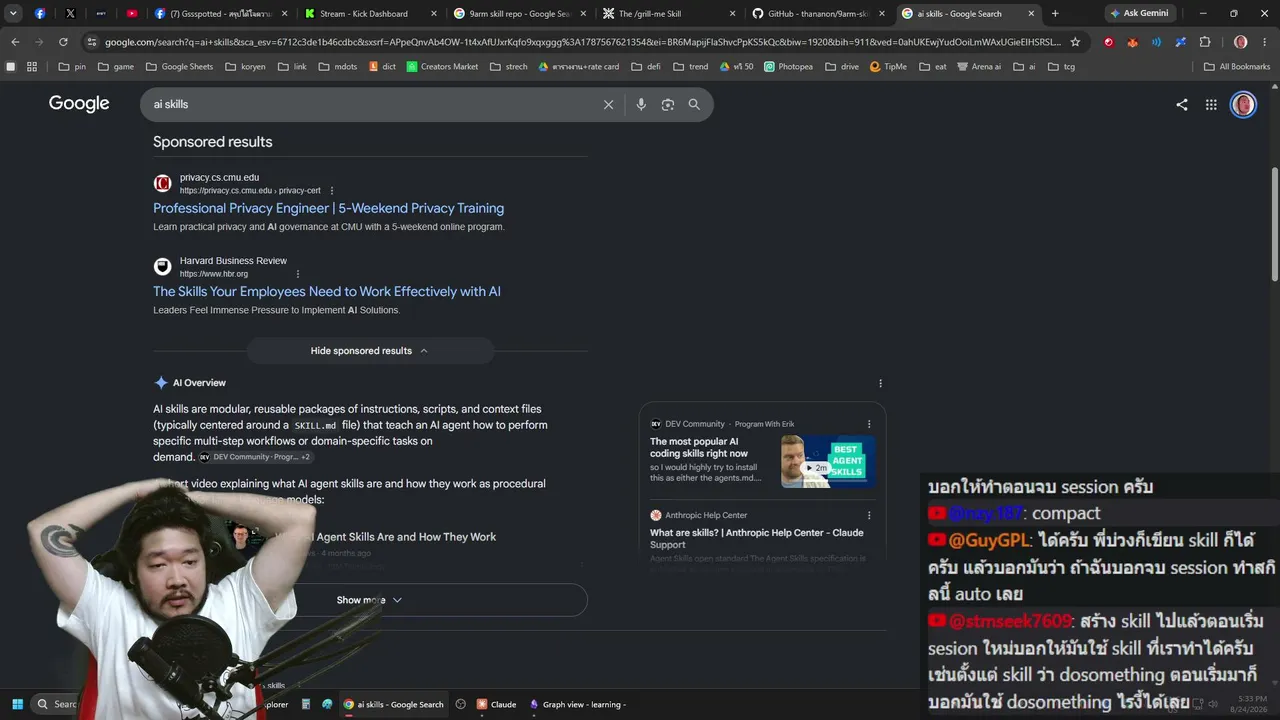Open the drive bookmark folder

click(841, 67)
